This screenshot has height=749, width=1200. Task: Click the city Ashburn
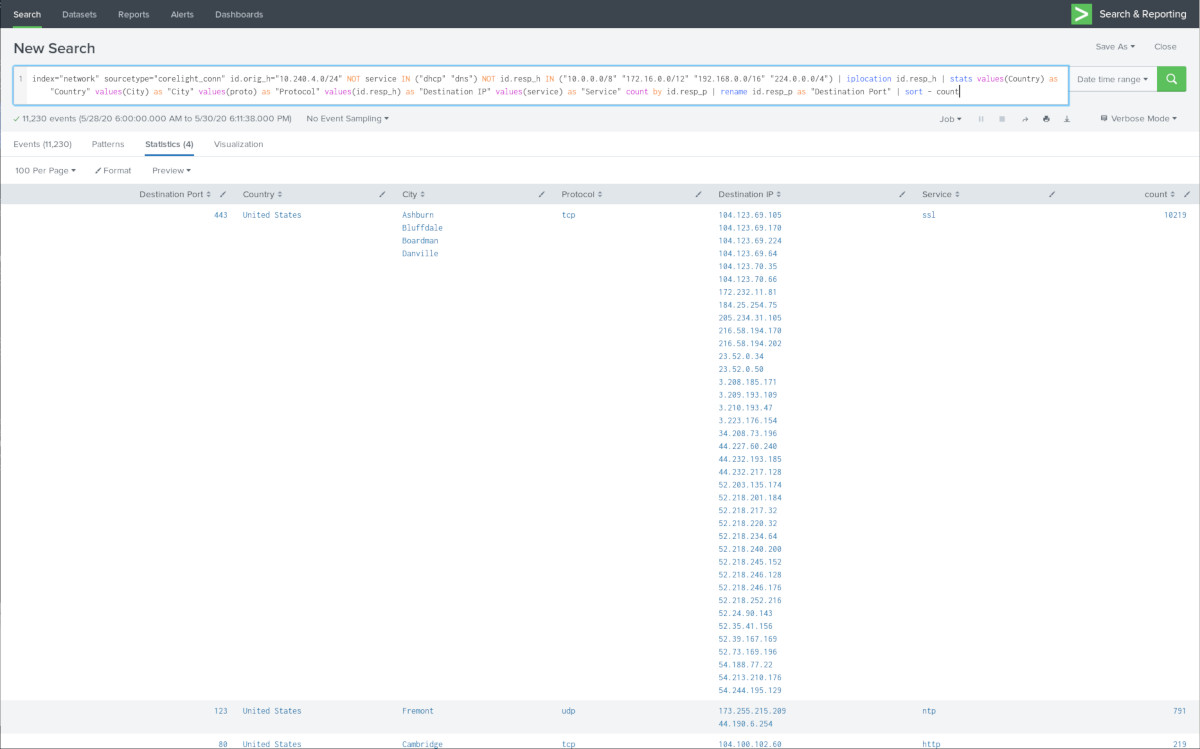[418, 215]
